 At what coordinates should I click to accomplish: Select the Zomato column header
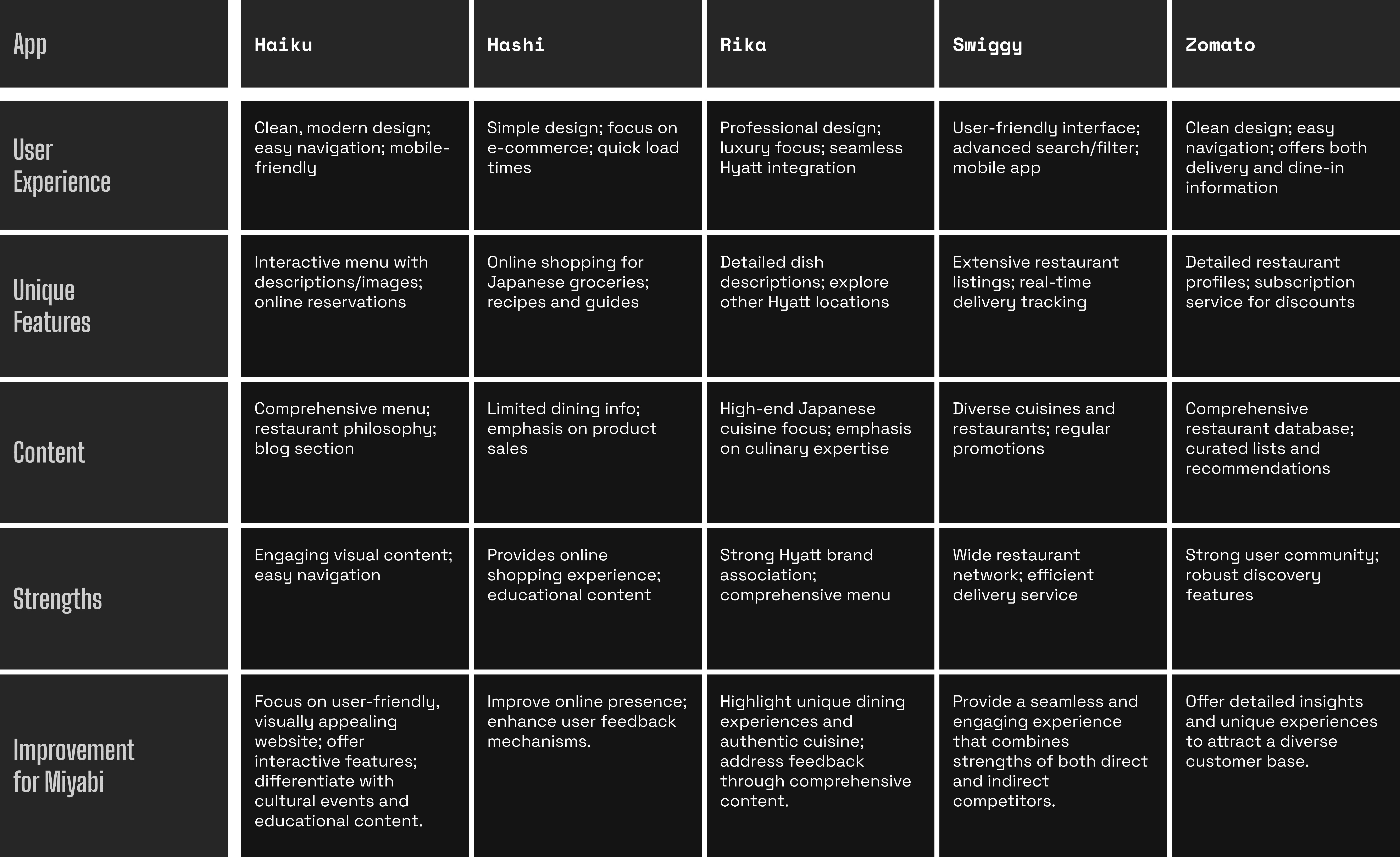point(1286,44)
